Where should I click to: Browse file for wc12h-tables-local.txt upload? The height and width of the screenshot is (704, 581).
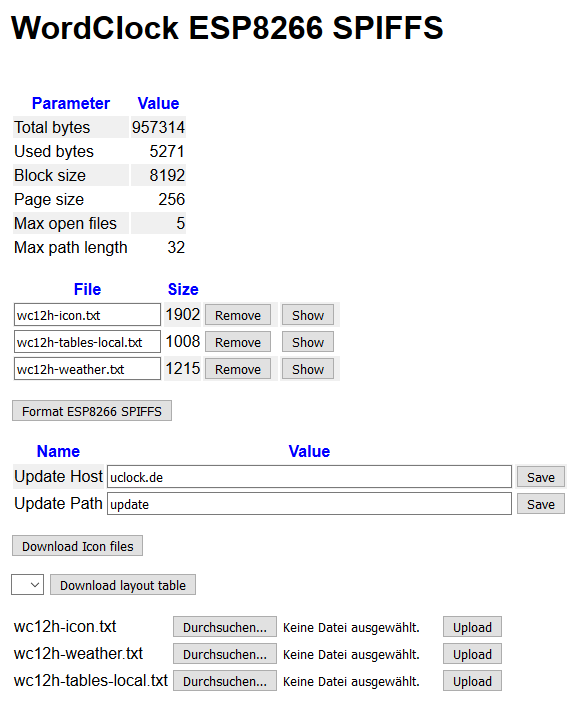click(x=224, y=681)
